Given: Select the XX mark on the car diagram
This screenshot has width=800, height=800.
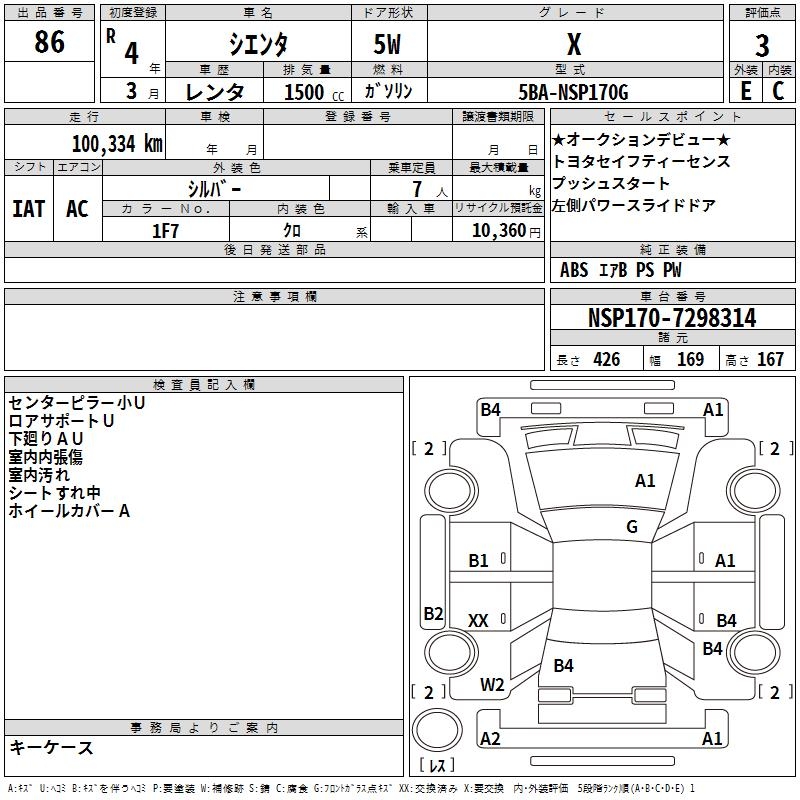Looking at the screenshot, I should coord(478,620).
